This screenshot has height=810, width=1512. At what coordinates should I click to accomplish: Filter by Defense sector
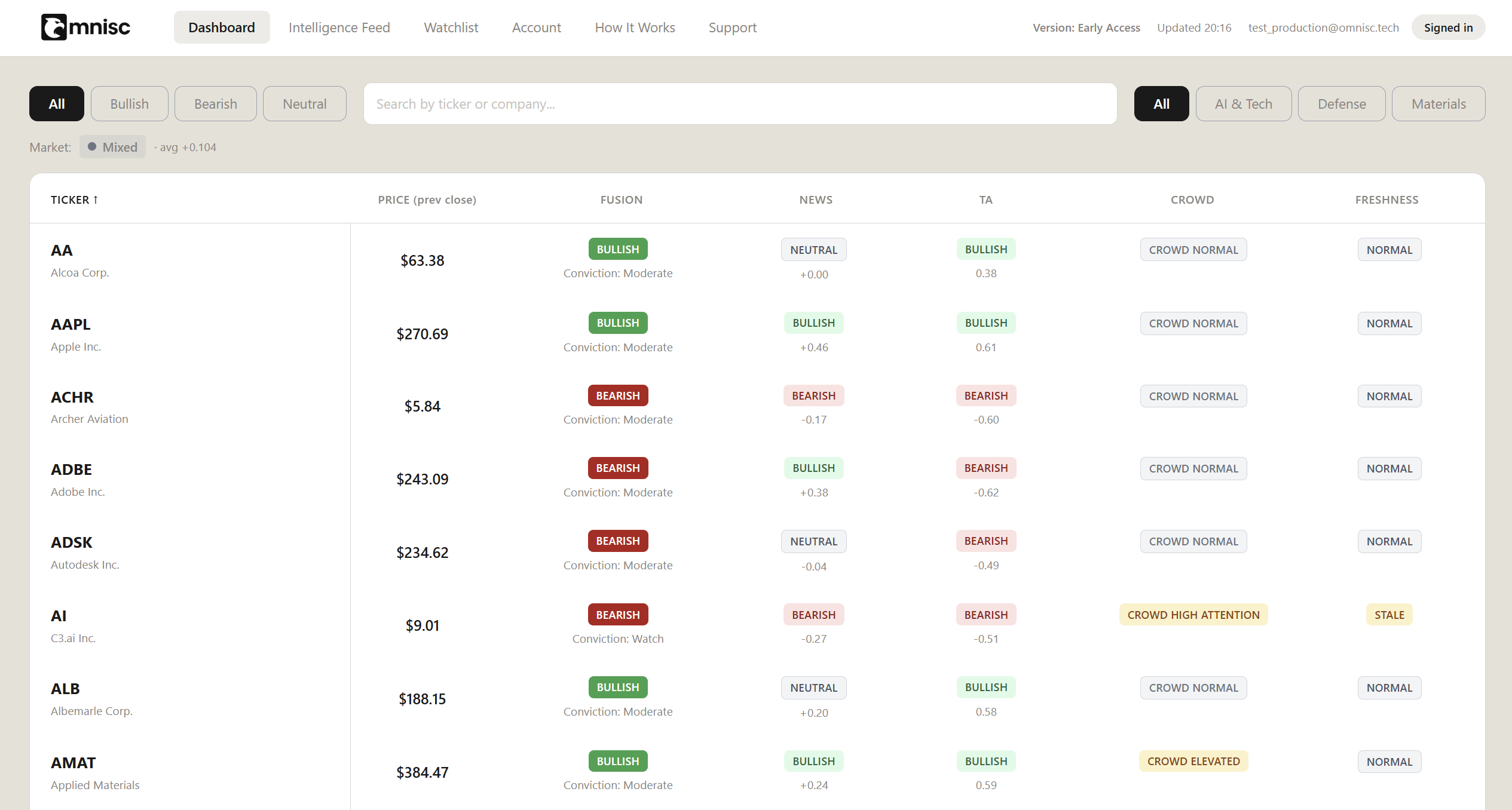[1341, 104]
